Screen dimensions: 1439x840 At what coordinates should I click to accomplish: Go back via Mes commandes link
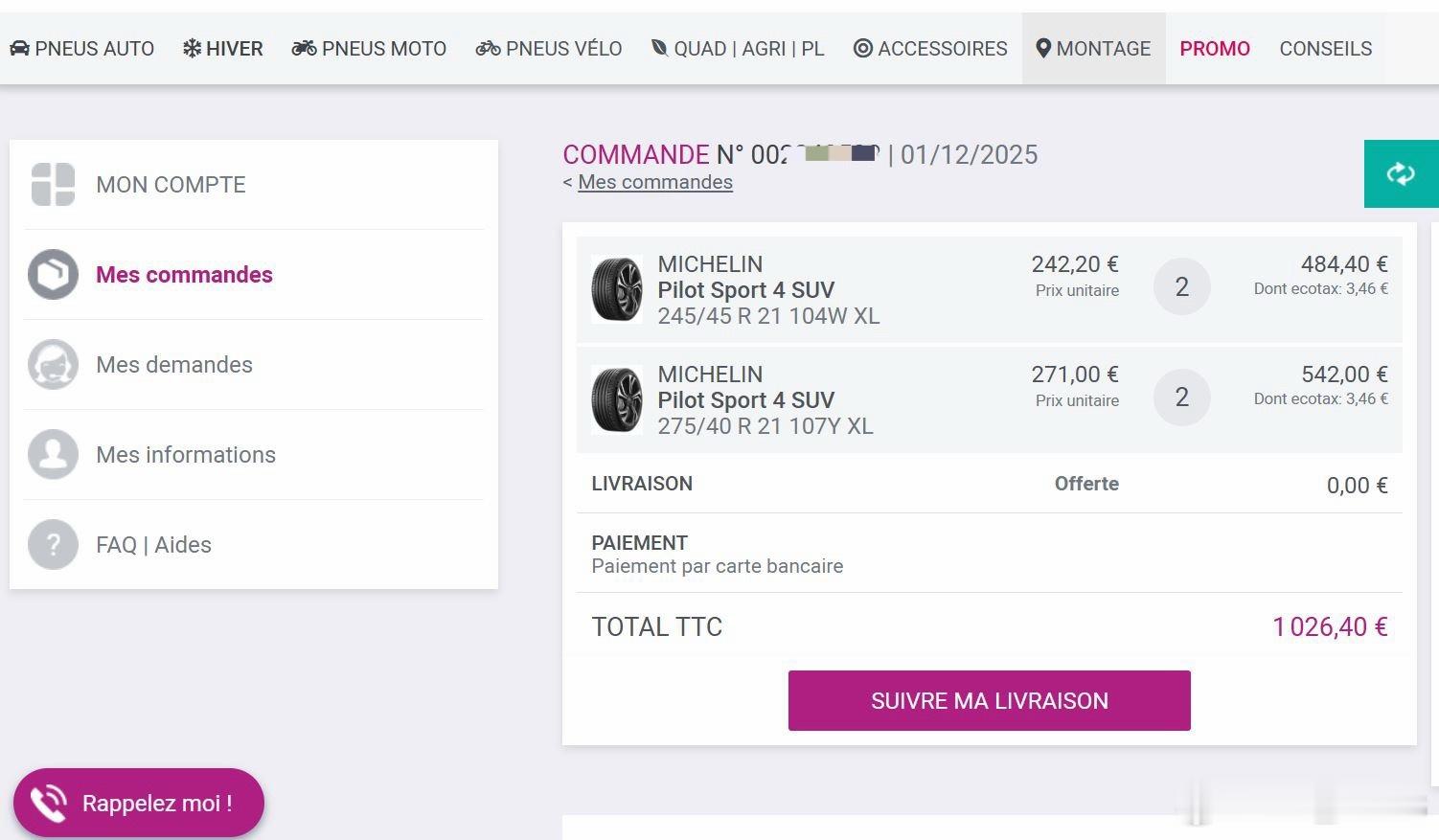pos(655,182)
